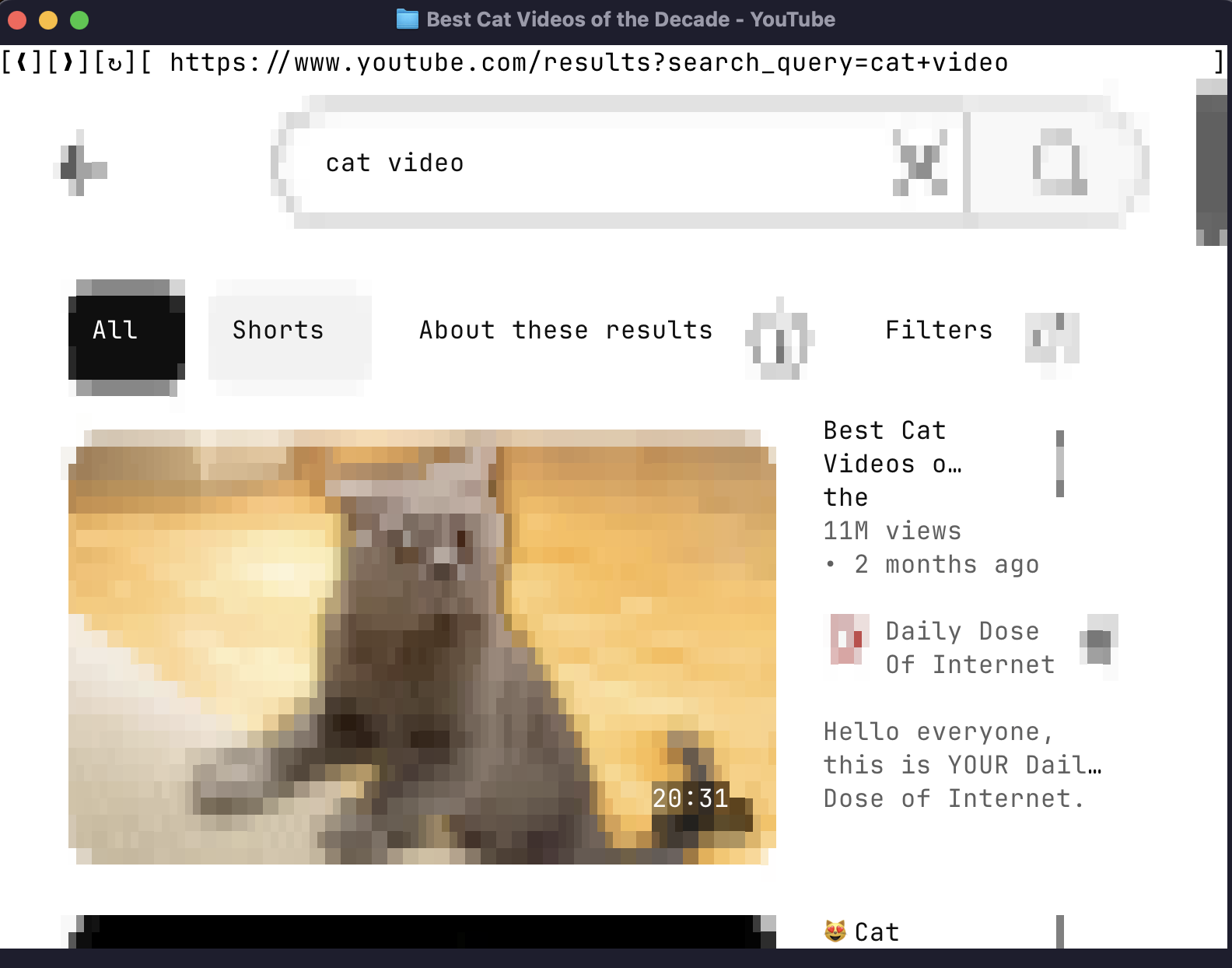
Task: Open the 'About these results' link
Action: [x=565, y=330]
